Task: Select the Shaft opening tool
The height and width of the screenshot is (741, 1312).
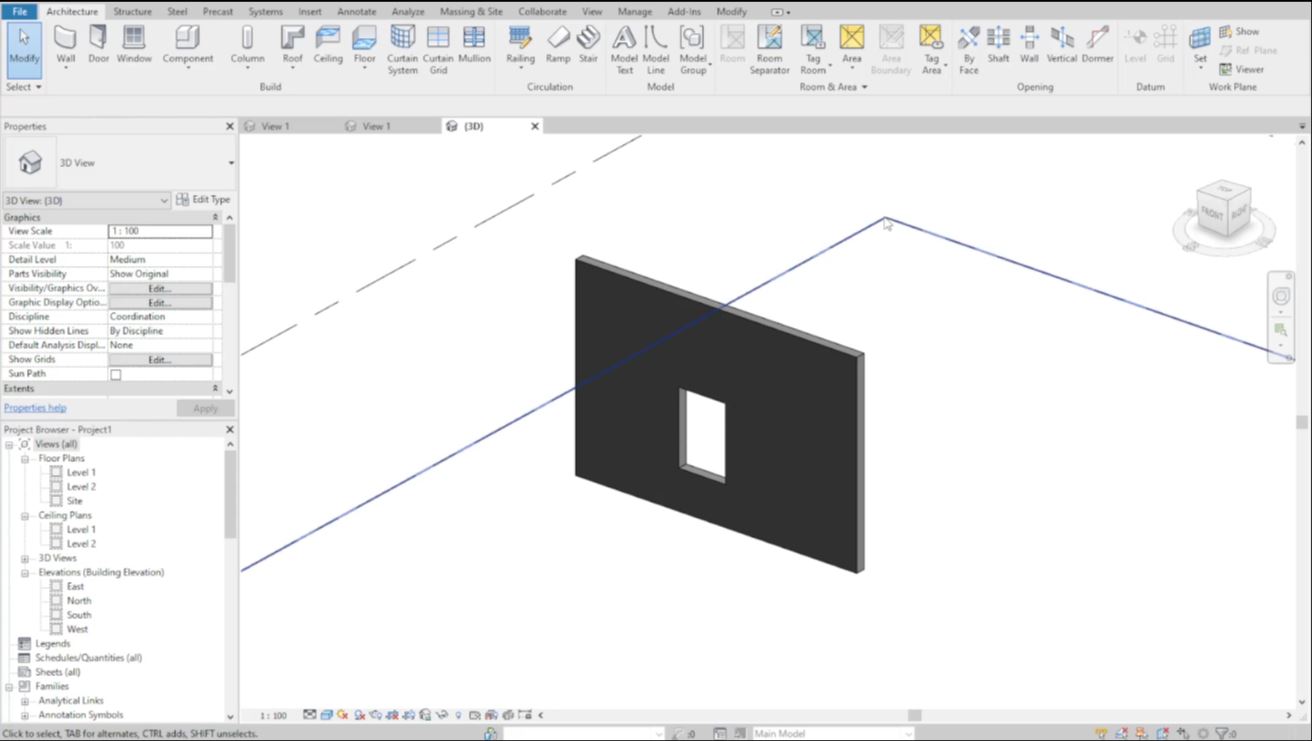Action: pos(998,45)
